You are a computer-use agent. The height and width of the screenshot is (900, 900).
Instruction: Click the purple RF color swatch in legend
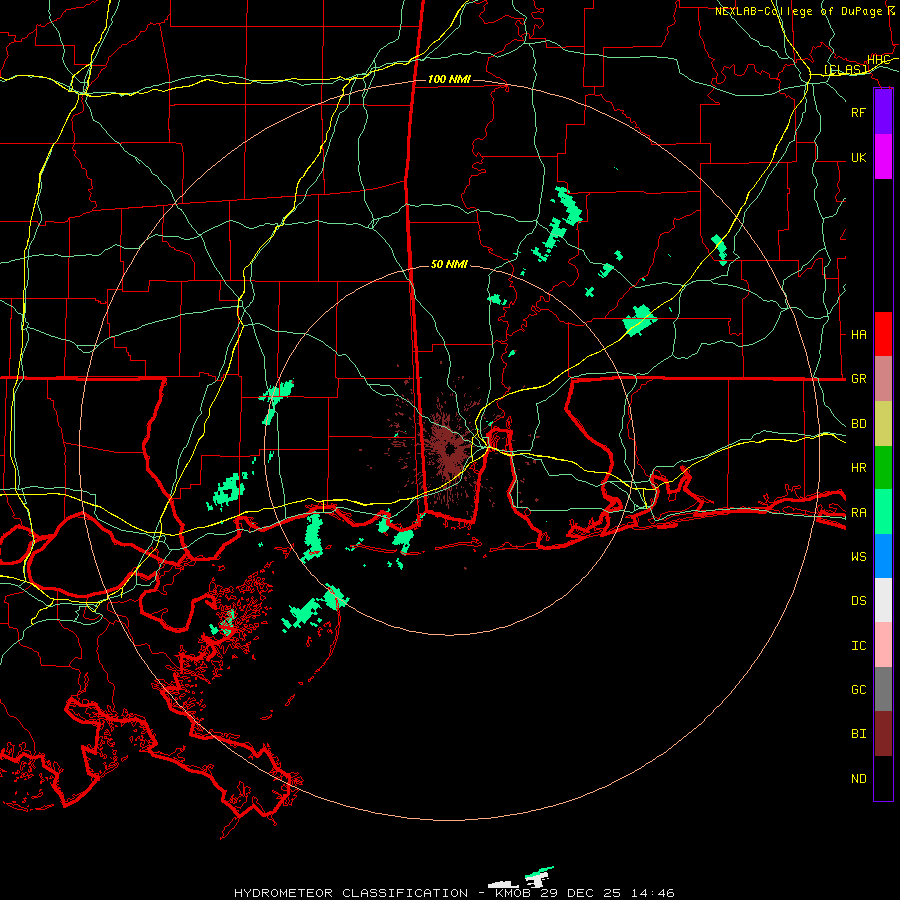tap(883, 112)
